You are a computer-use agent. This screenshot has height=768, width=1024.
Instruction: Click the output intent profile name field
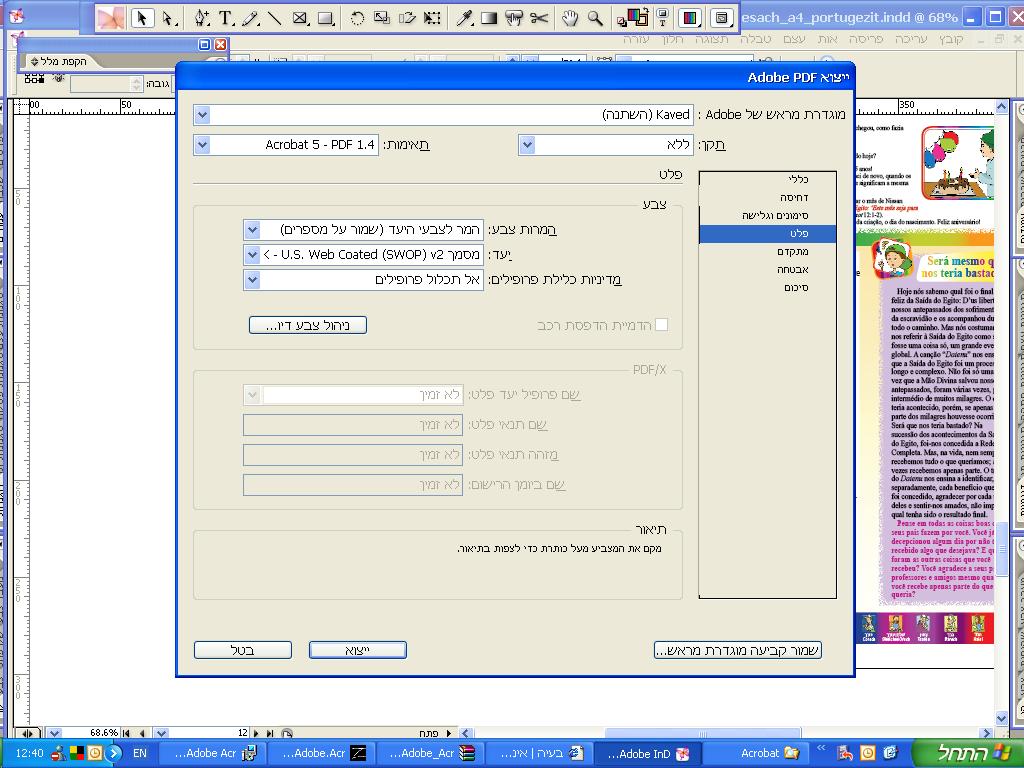(x=353, y=395)
